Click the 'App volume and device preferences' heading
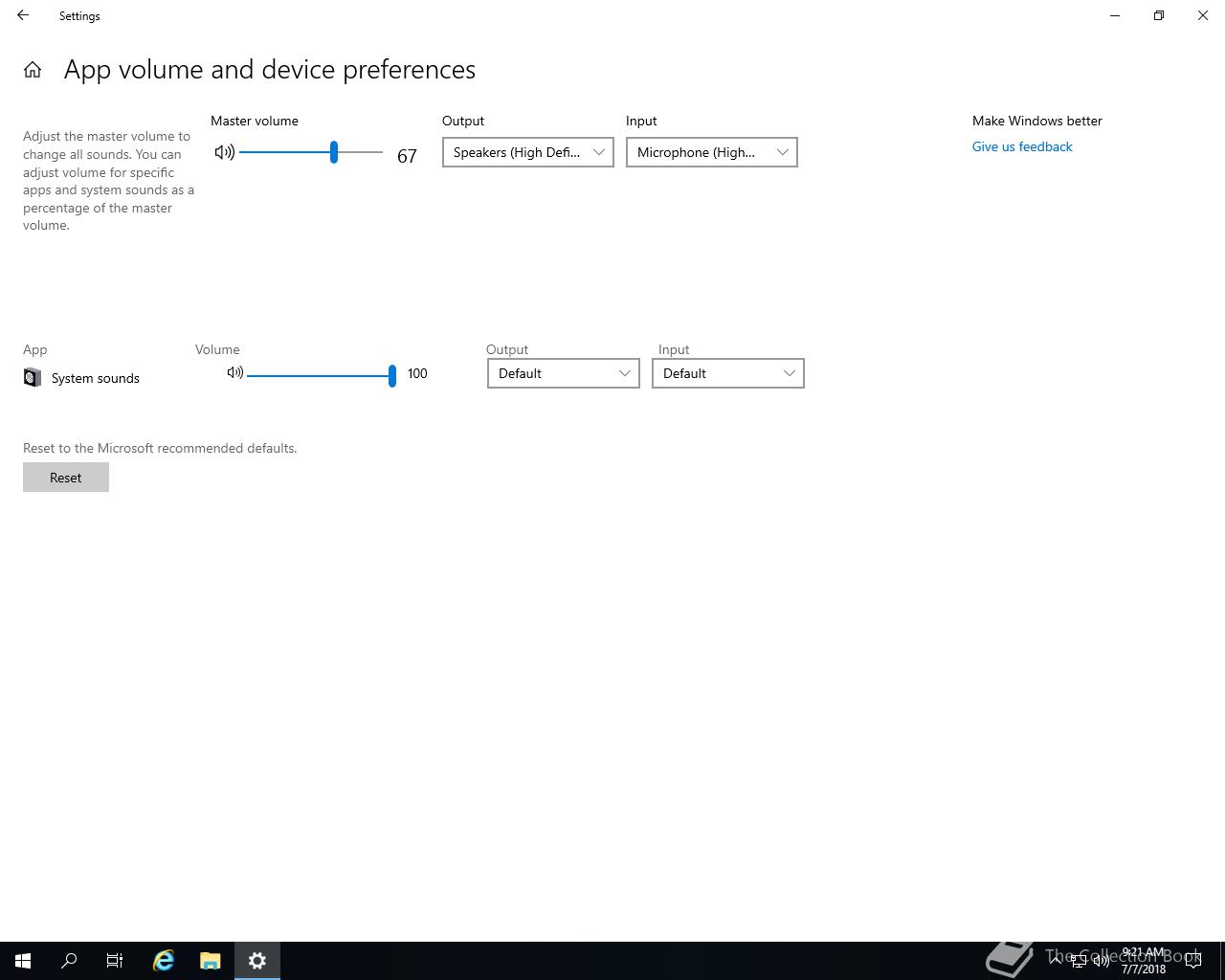The image size is (1225, 980). point(270,70)
